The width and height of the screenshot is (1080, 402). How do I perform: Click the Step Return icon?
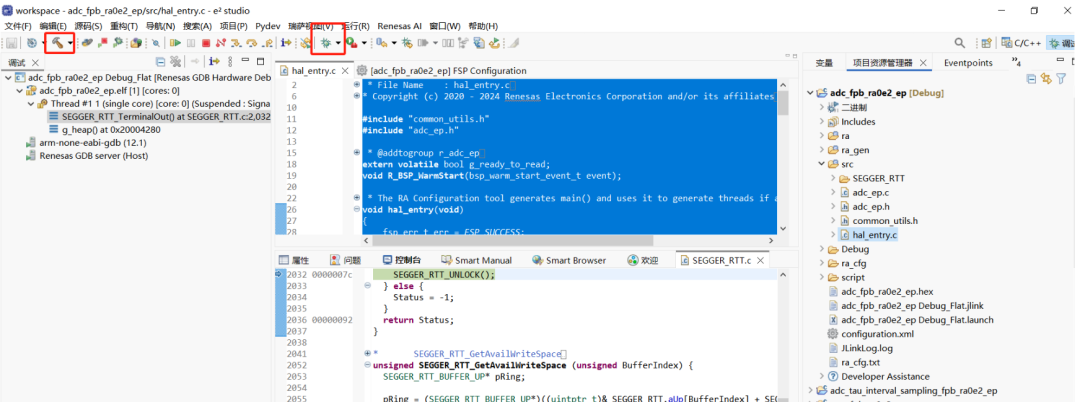pyautogui.click(x=266, y=43)
